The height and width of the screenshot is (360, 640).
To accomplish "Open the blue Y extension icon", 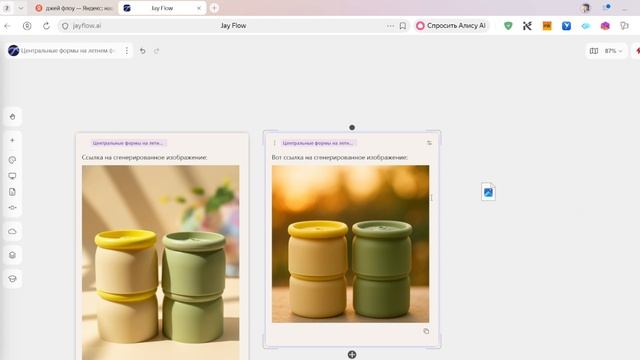I will (566, 26).
